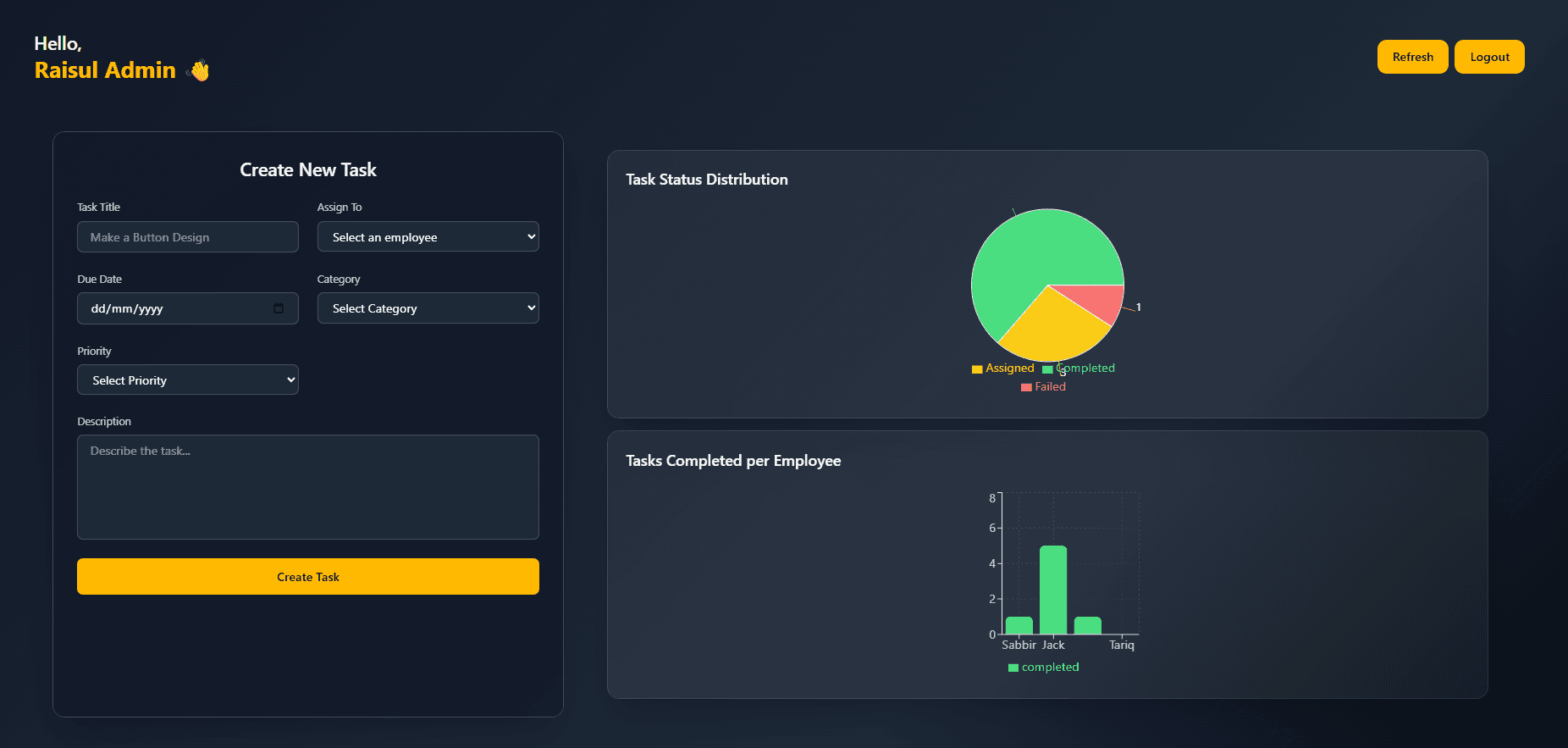The height and width of the screenshot is (748, 1568).
Task: Open the calendar picker in Due Date
Action: (x=279, y=308)
